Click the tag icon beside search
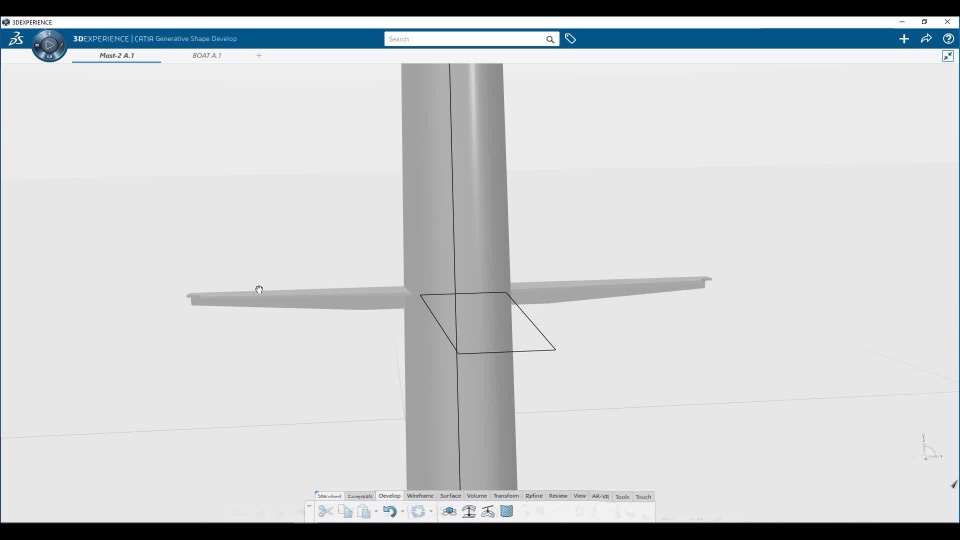The width and height of the screenshot is (960, 540). click(570, 39)
